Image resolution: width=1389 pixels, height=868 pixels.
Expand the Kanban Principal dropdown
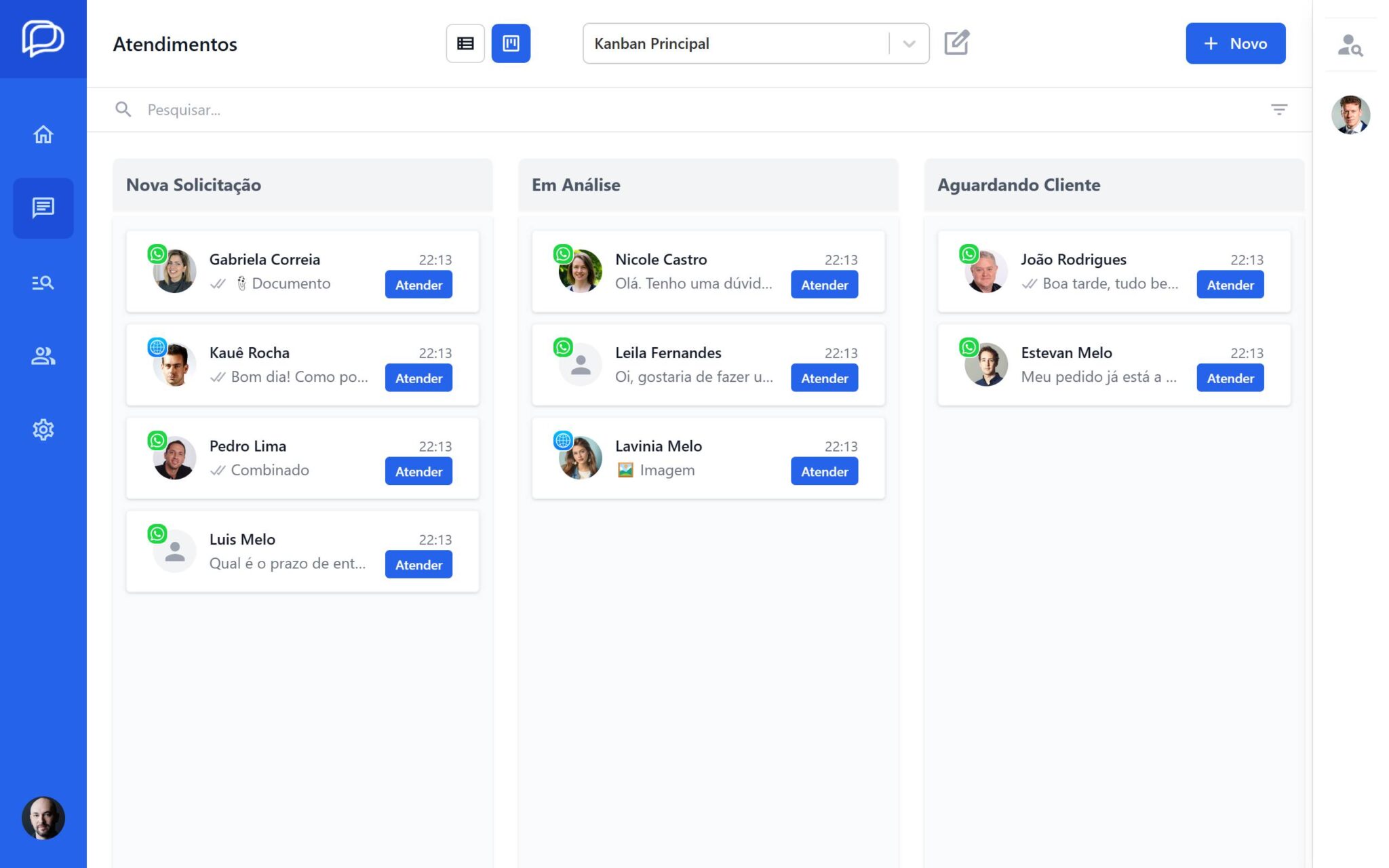(x=908, y=43)
